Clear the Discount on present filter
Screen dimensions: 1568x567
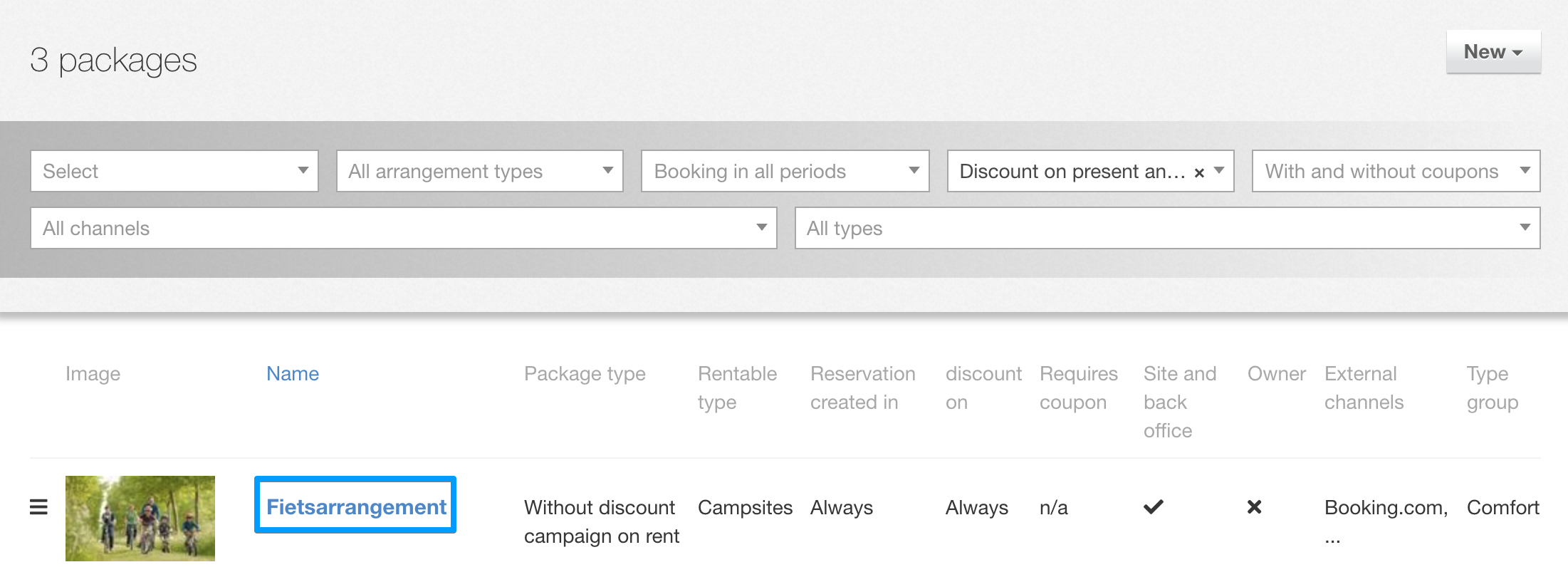coord(1199,172)
